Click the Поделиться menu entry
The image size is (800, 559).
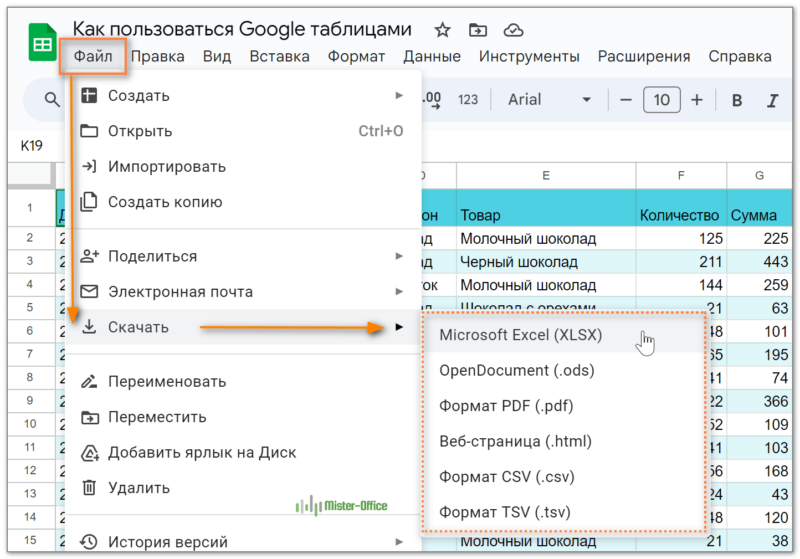coord(242,256)
